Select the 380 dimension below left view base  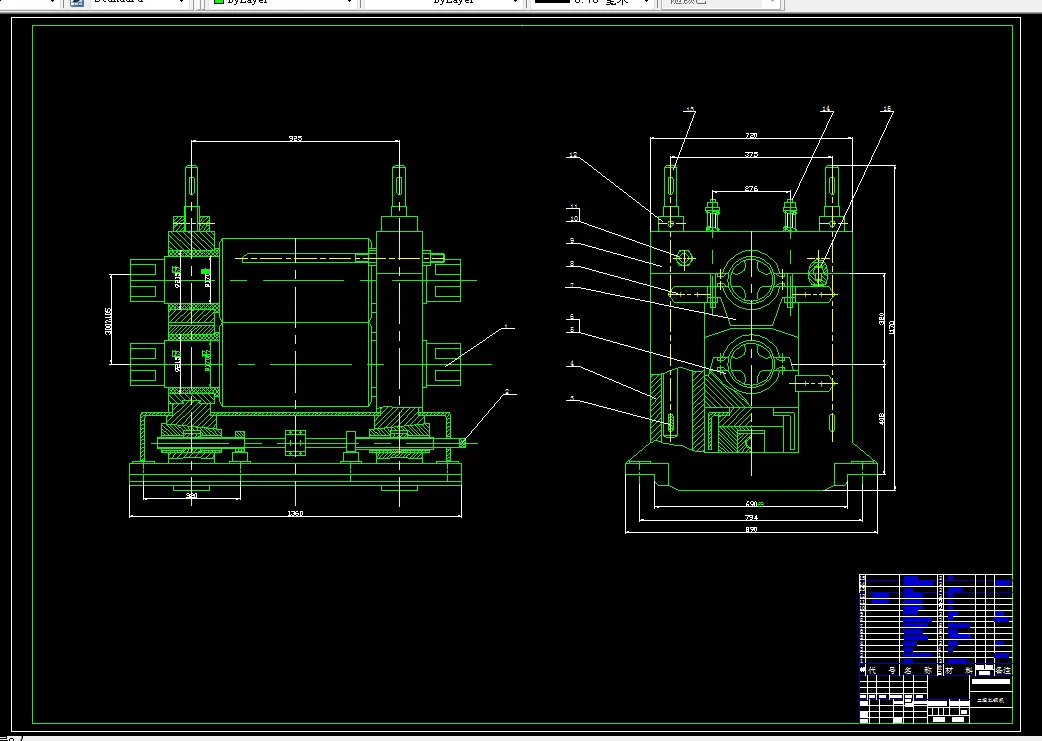click(x=191, y=496)
